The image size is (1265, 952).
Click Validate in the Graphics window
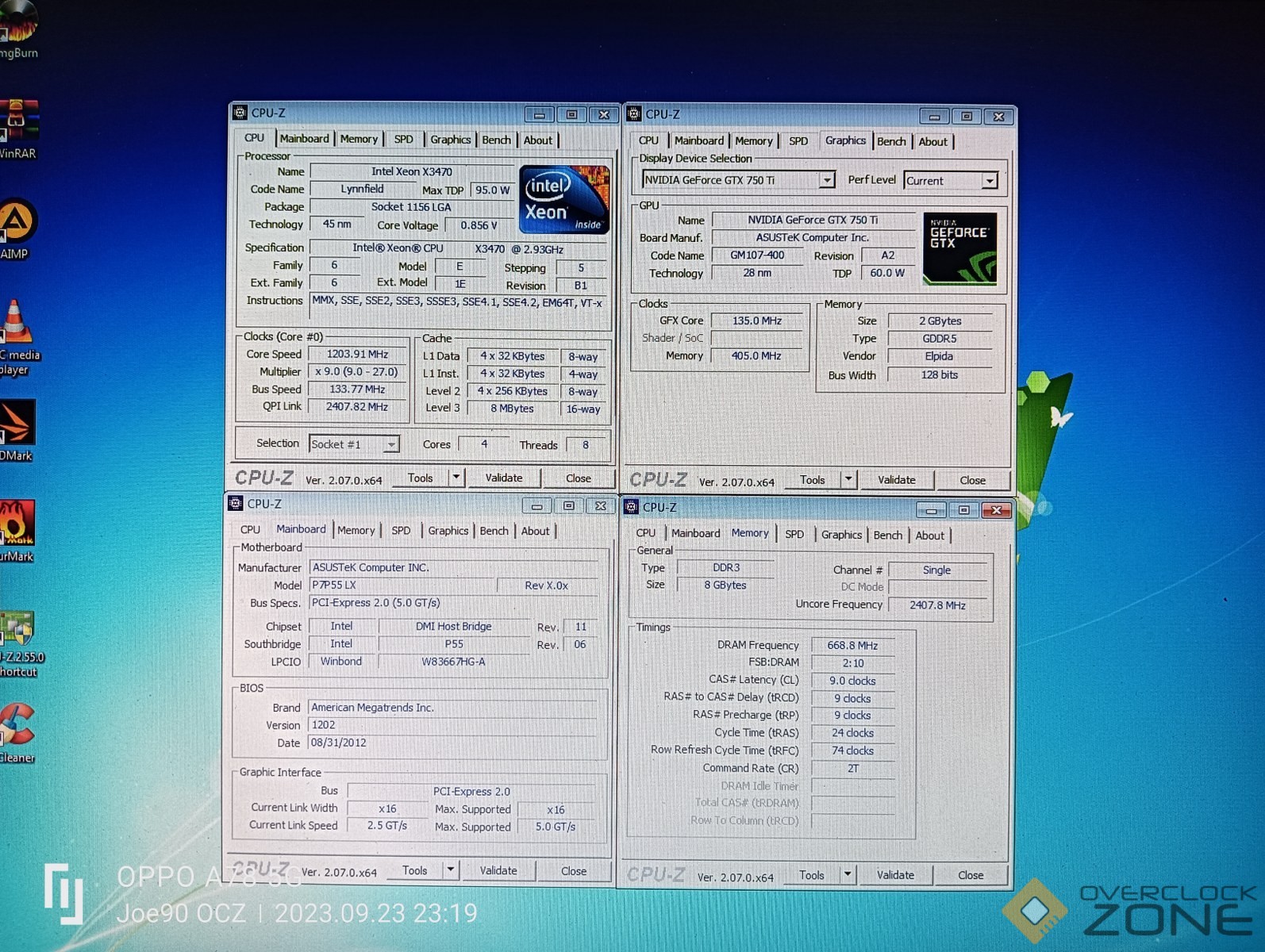pos(897,479)
